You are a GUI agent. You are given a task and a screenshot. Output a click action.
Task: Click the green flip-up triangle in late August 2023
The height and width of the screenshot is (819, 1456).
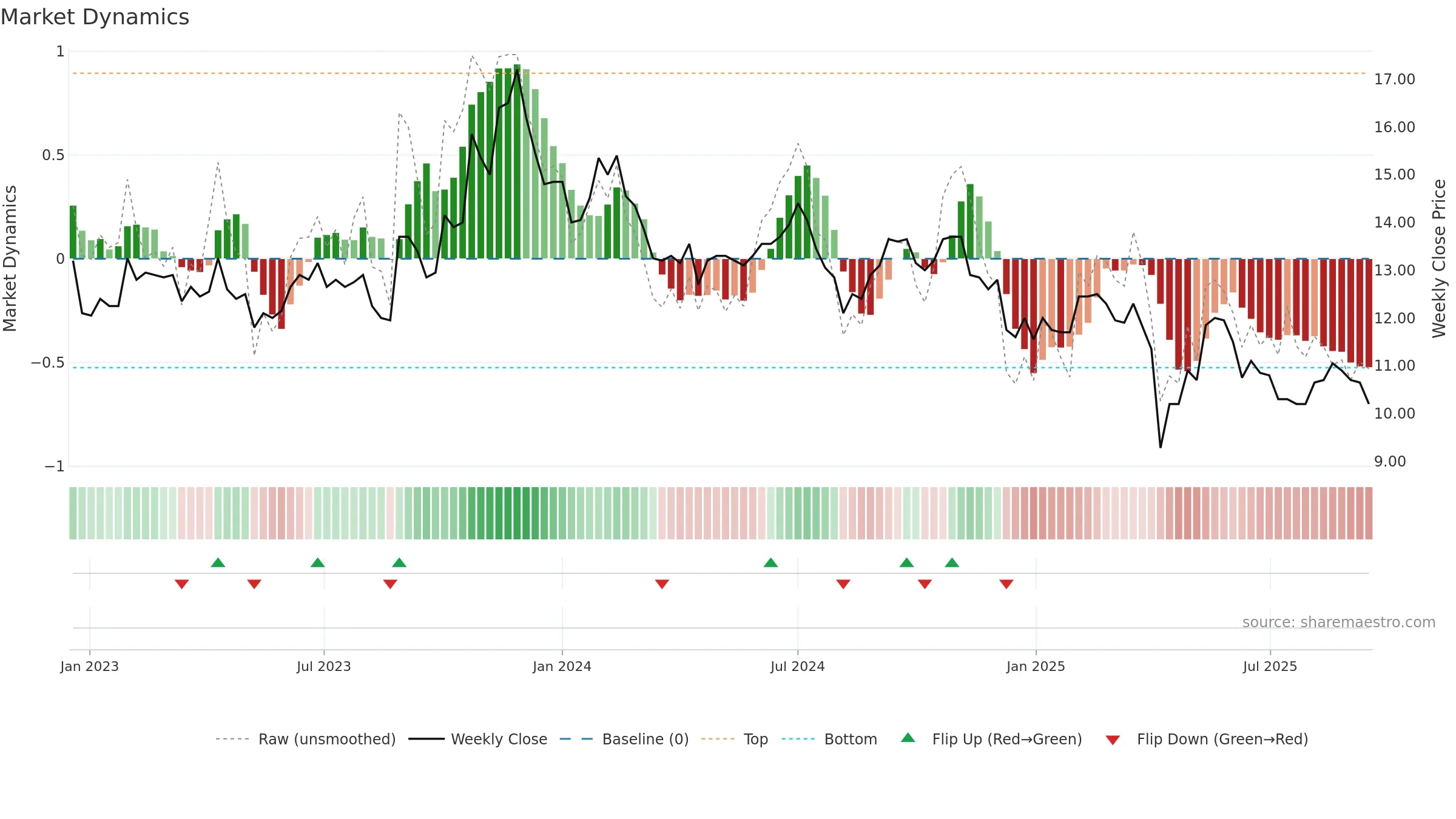tap(399, 562)
